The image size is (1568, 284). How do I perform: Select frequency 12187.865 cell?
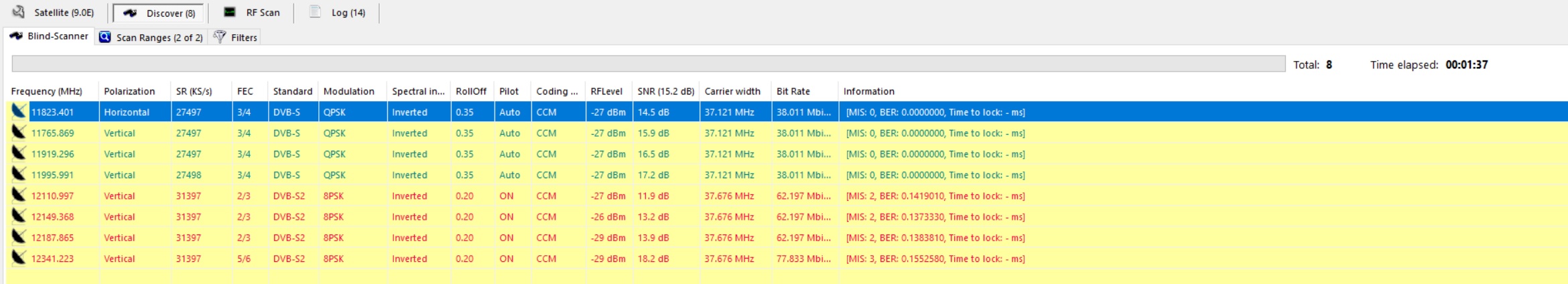pos(52,238)
